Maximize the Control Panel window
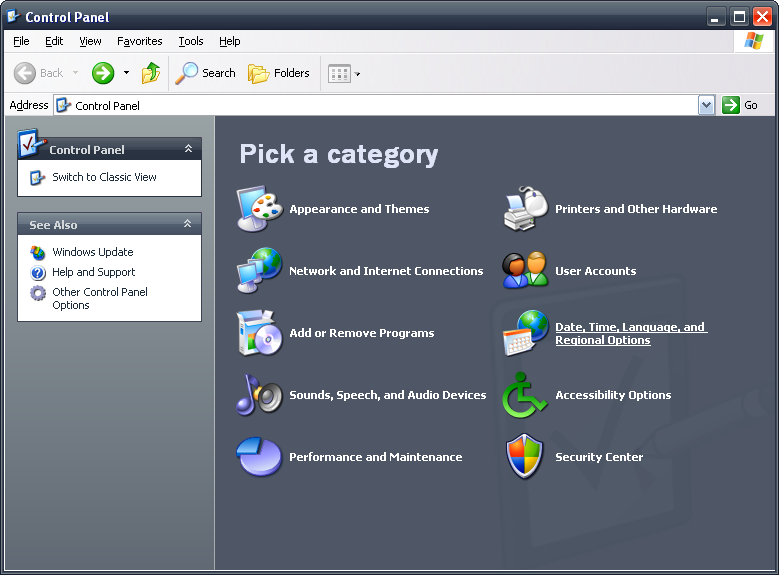Image resolution: width=779 pixels, height=575 pixels. (x=739, y=17)
